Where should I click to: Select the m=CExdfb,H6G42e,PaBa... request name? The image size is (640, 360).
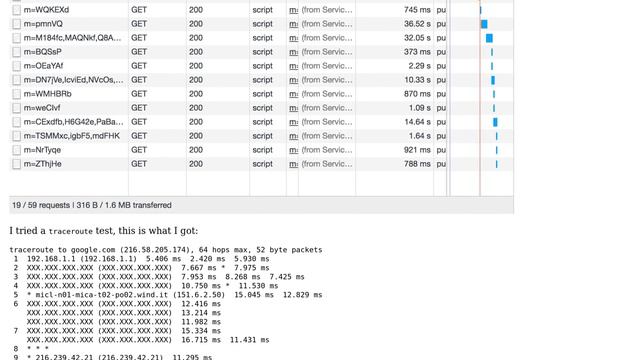point(73,122)
